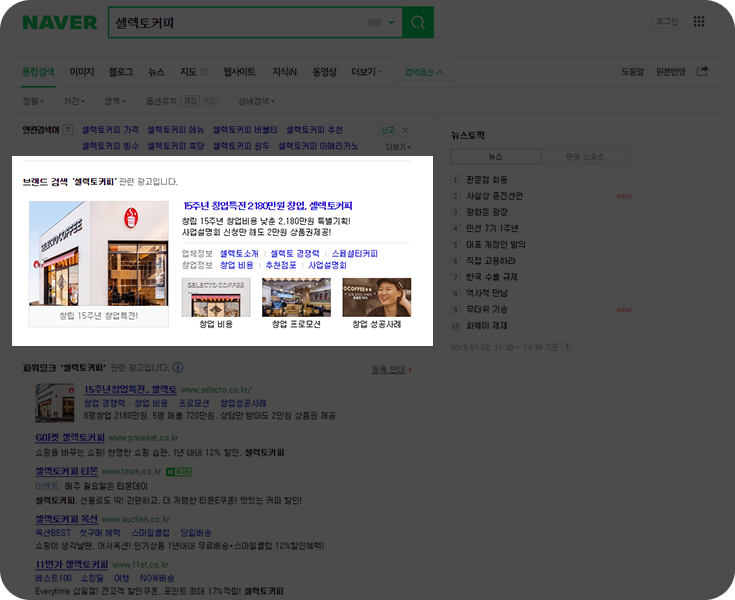
Task: Click the 신고 button
Action: click(388, 130)
